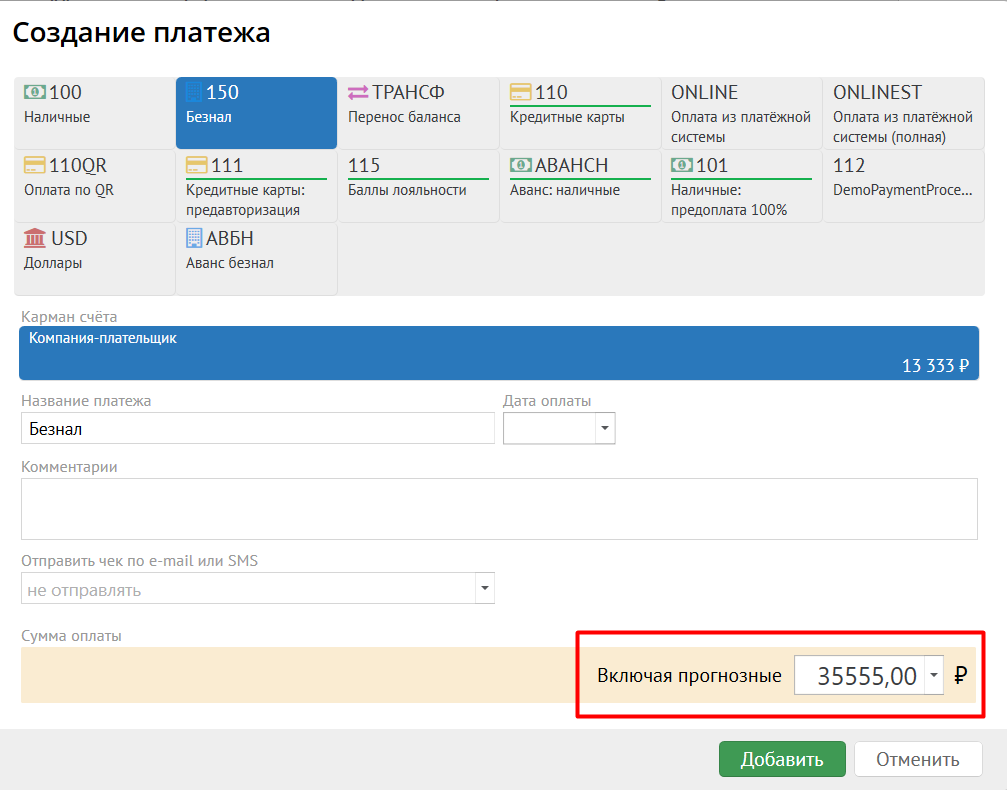
Task: Select the USD dollars bank icon
Action: coord(35,238)
